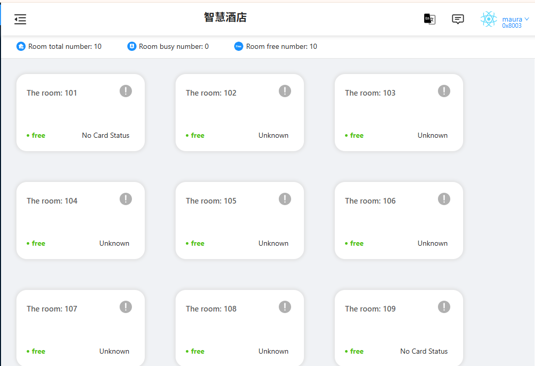Click the free status in room 107
This screenshot has width=535, height=366.
(36, 351)
